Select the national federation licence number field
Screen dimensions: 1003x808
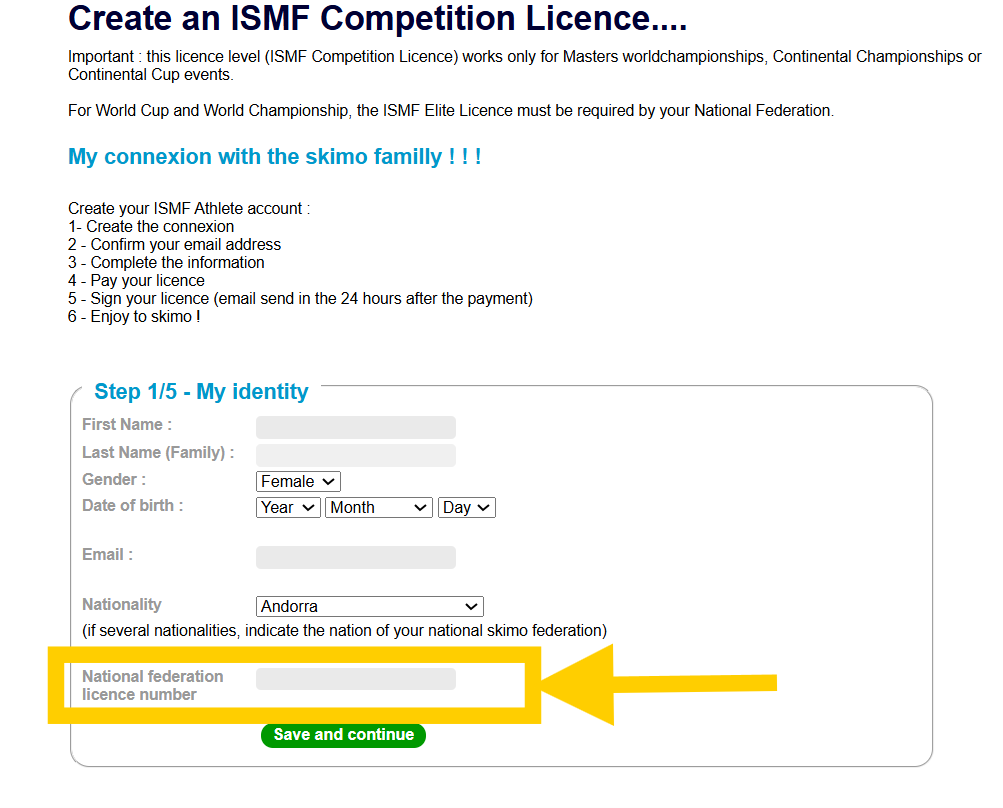355,679
